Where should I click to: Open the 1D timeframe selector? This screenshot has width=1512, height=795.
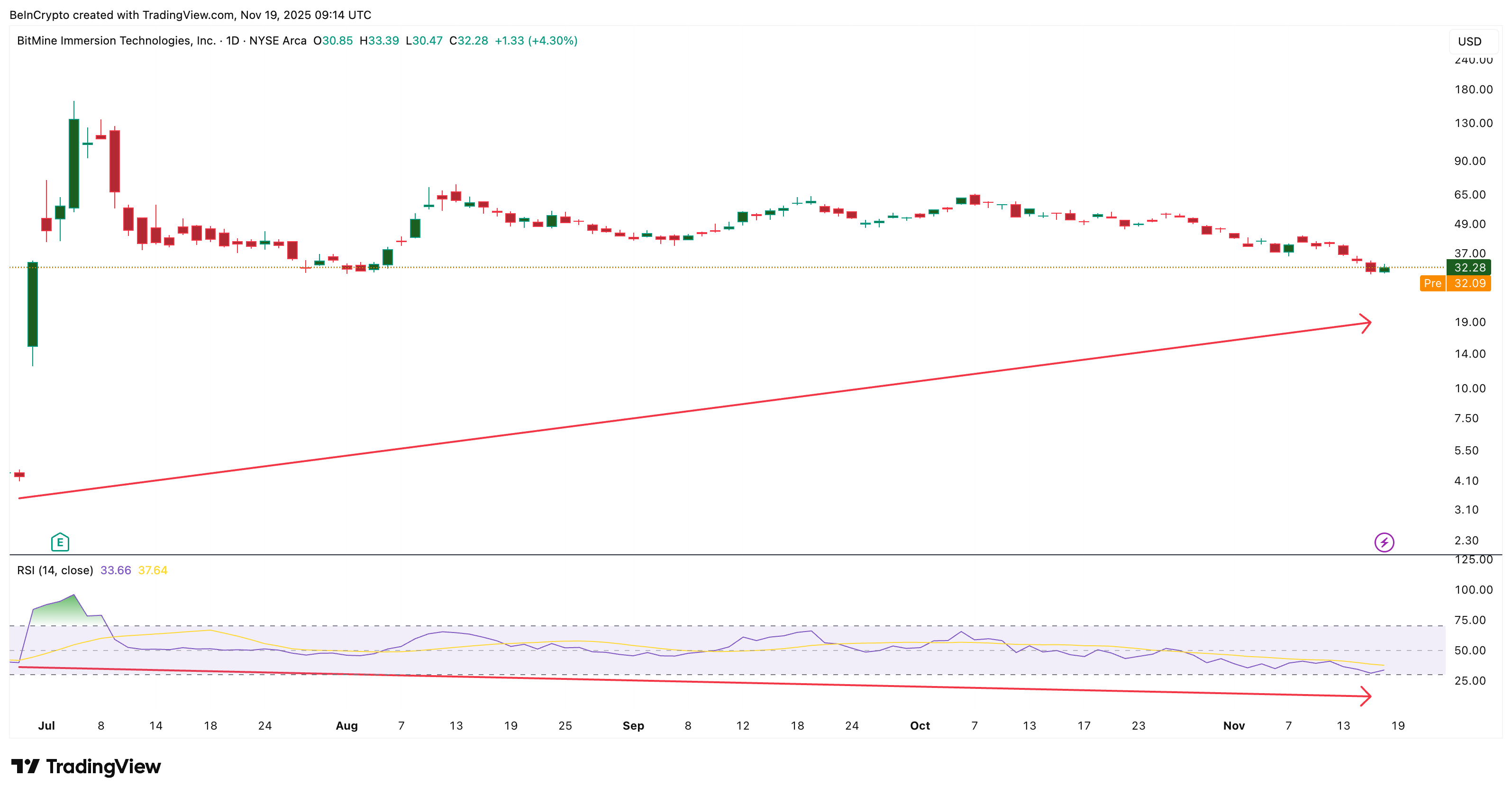coord(234,40)
